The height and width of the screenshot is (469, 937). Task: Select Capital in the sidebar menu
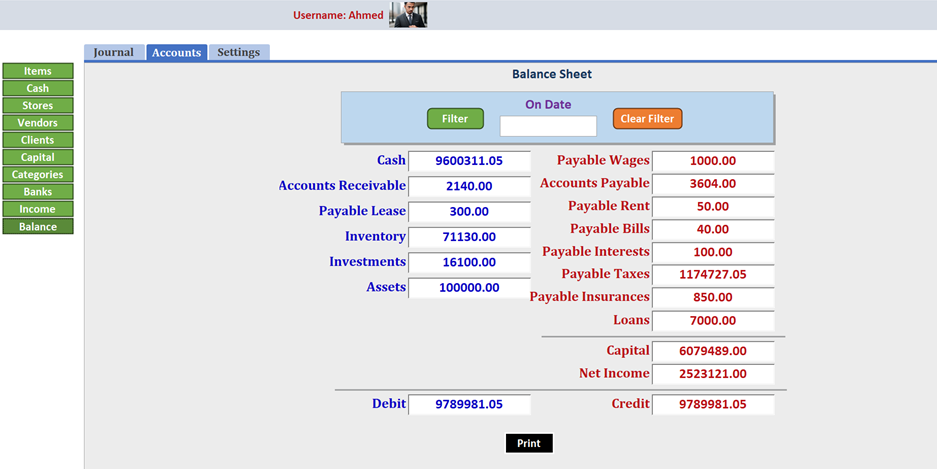click(x=38, y=157)
